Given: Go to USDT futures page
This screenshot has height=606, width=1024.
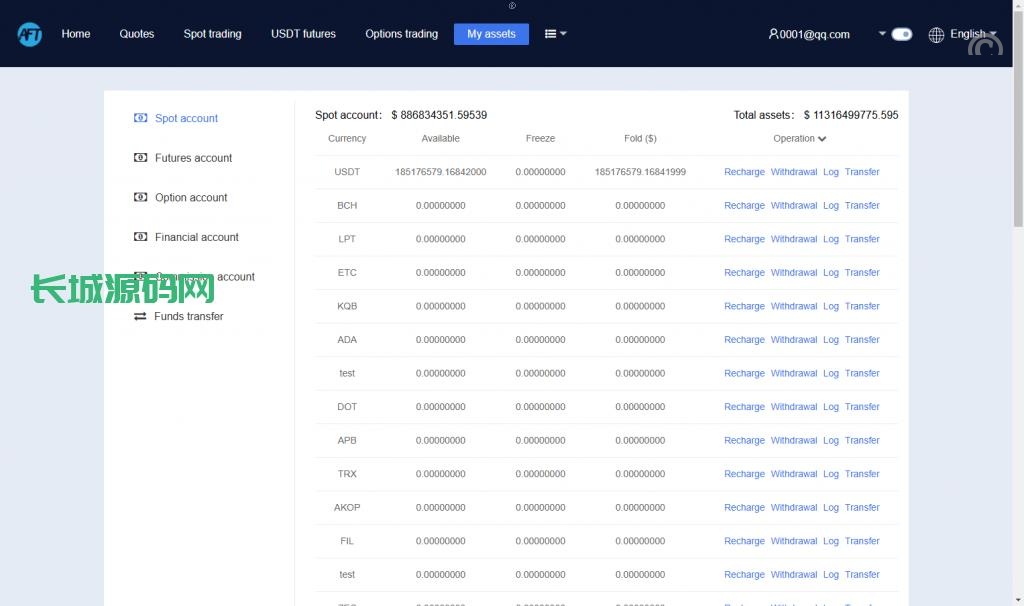Looking at the screenshot, I should (x=303, y=34).
